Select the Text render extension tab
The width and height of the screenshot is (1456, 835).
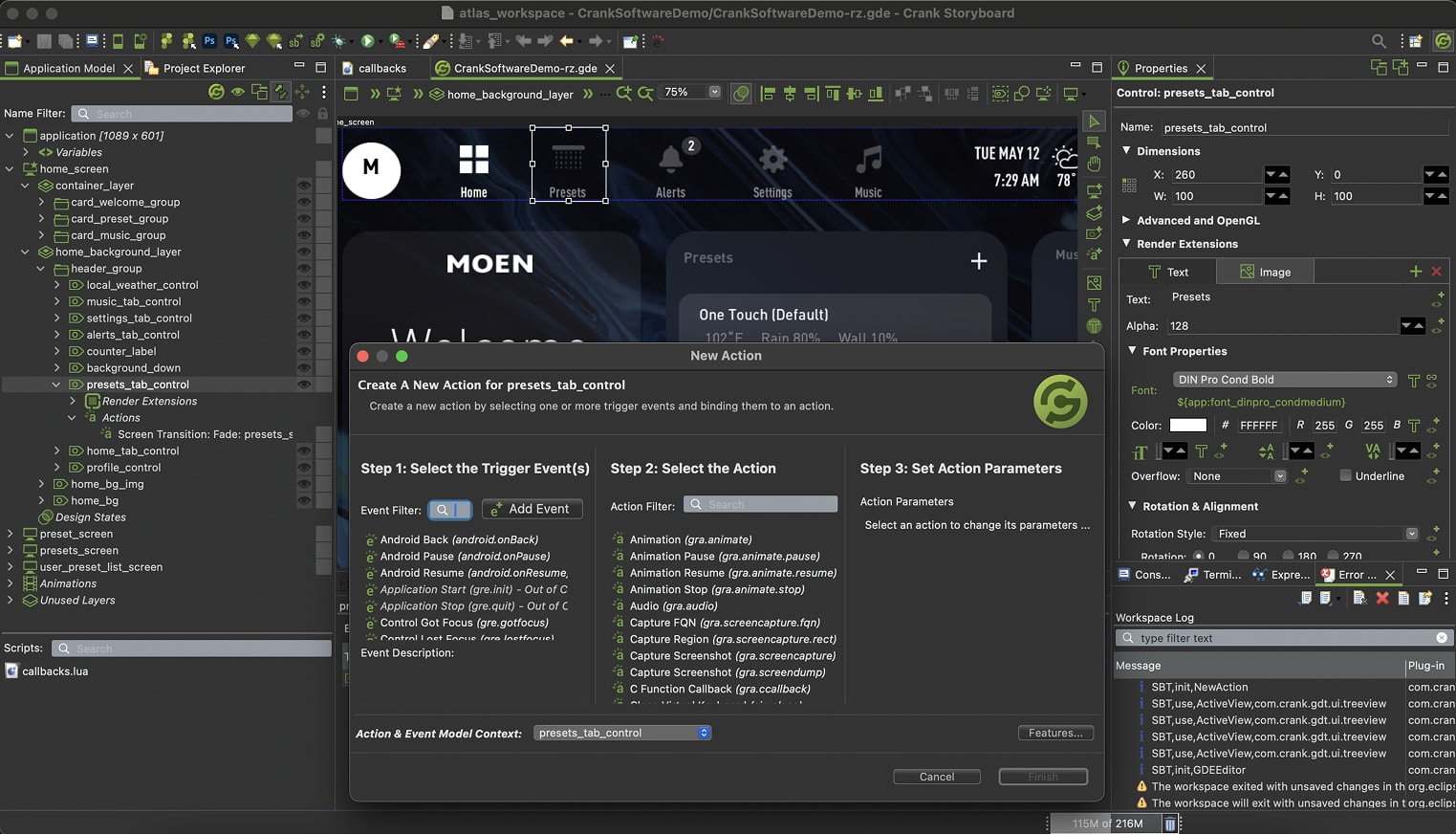1168,272
